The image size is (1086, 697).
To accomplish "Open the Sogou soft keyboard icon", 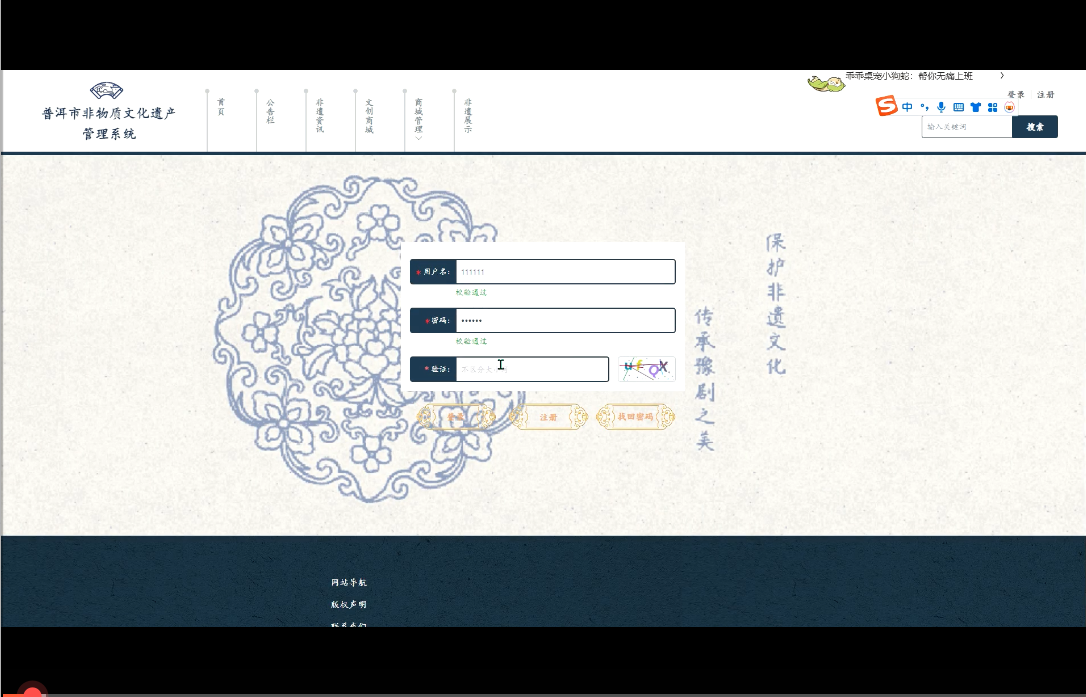I will point(959,107).
